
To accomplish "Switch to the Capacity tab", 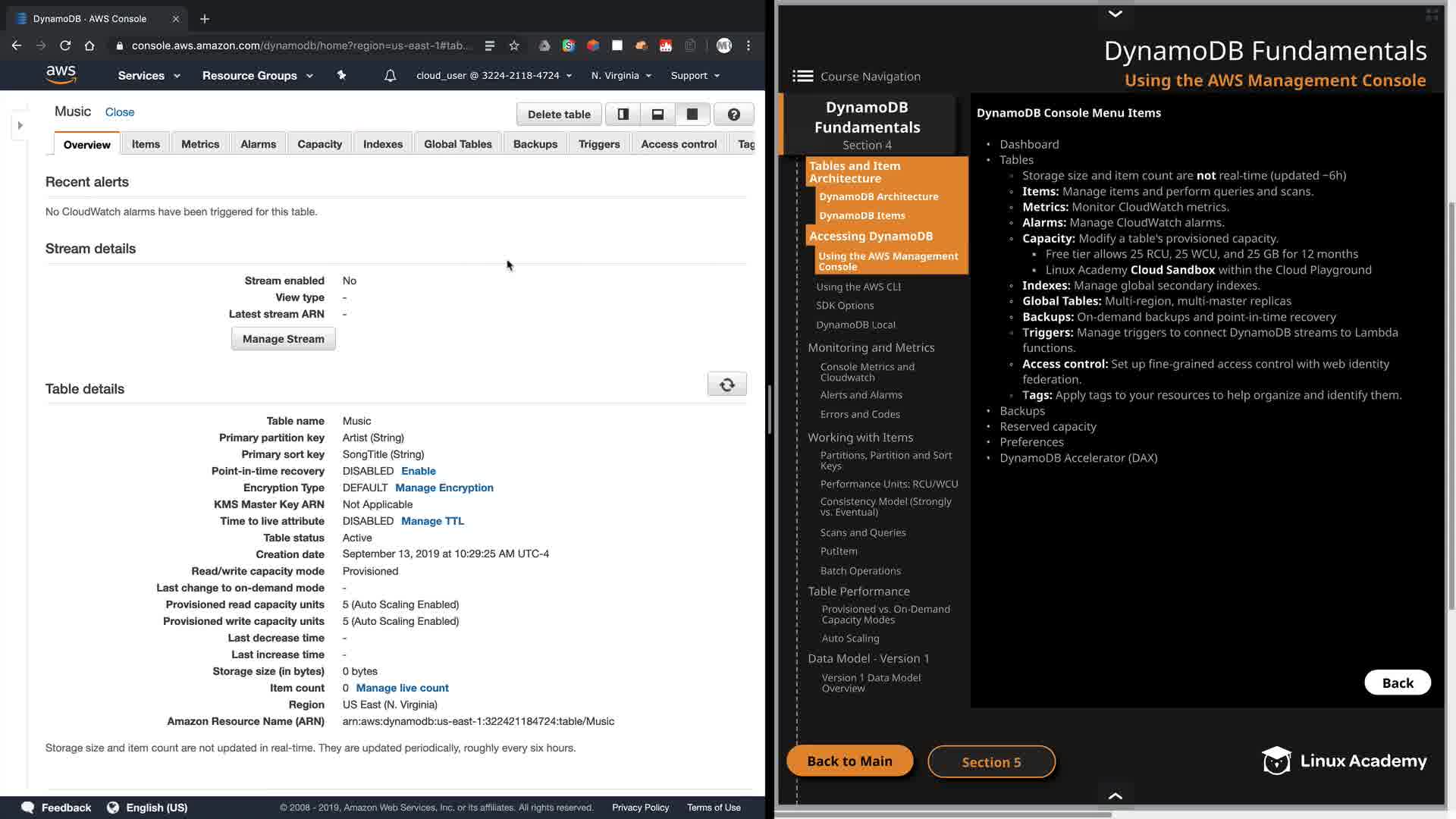I will click(319, 144).
